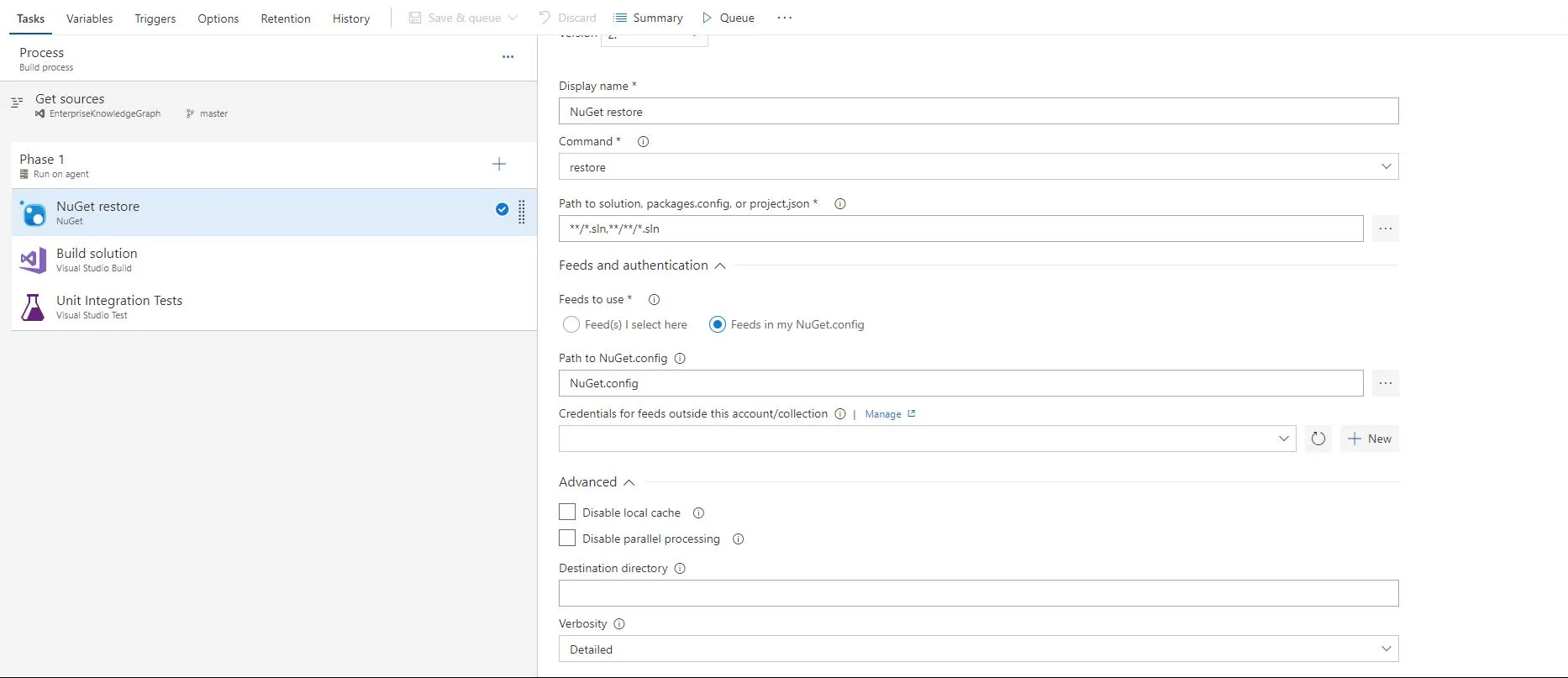Click the Manage credentials link
This screenshot has width=1568, height=678.
point(883,414)
